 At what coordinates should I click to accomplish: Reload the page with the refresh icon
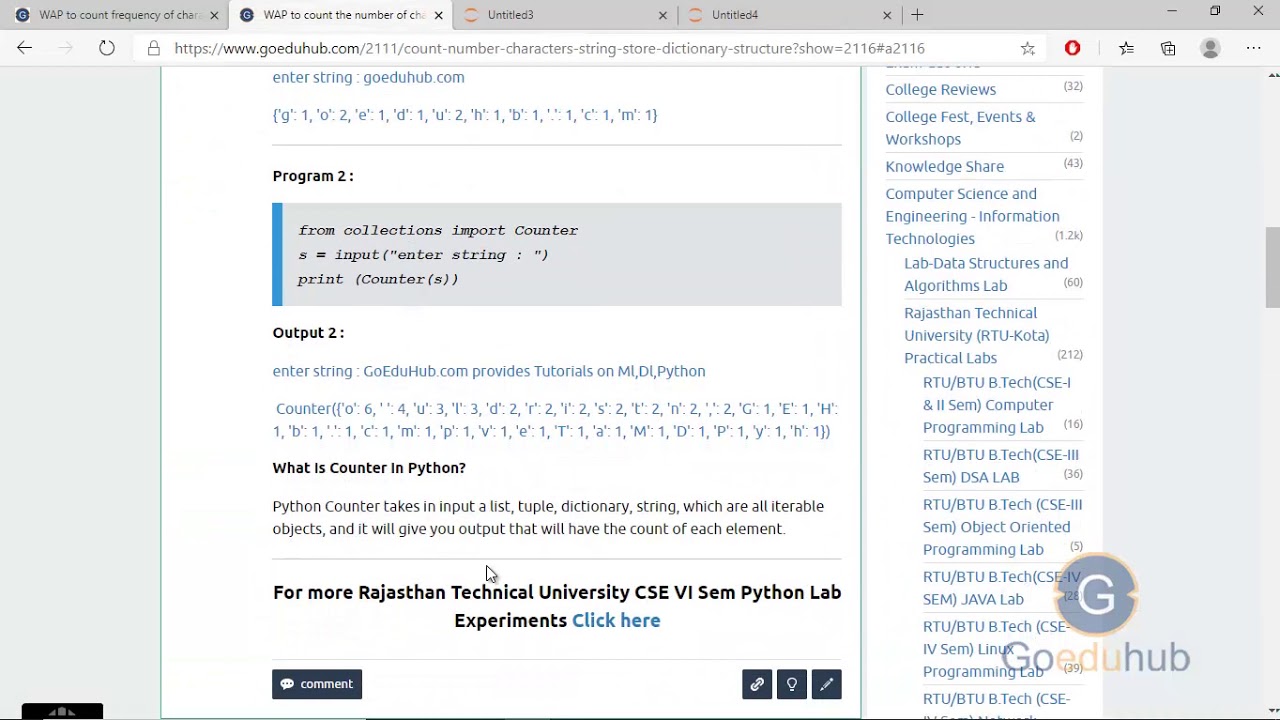point(106,48)
